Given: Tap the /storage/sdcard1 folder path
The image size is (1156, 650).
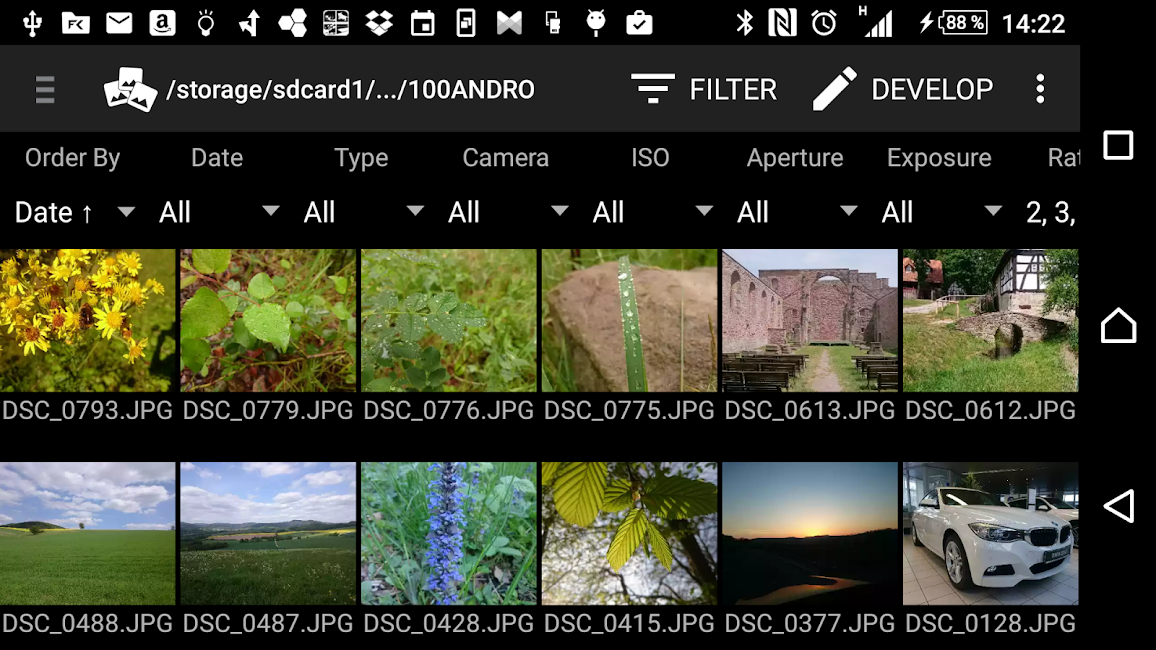Looking at the screenshot, I should pyautogui.click(x=350, y=90).
